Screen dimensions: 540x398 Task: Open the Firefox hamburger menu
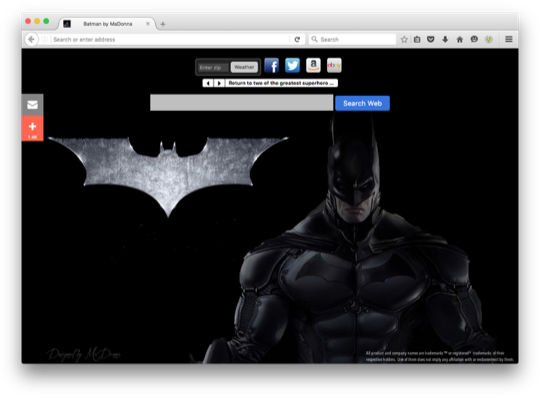(509, 40)
